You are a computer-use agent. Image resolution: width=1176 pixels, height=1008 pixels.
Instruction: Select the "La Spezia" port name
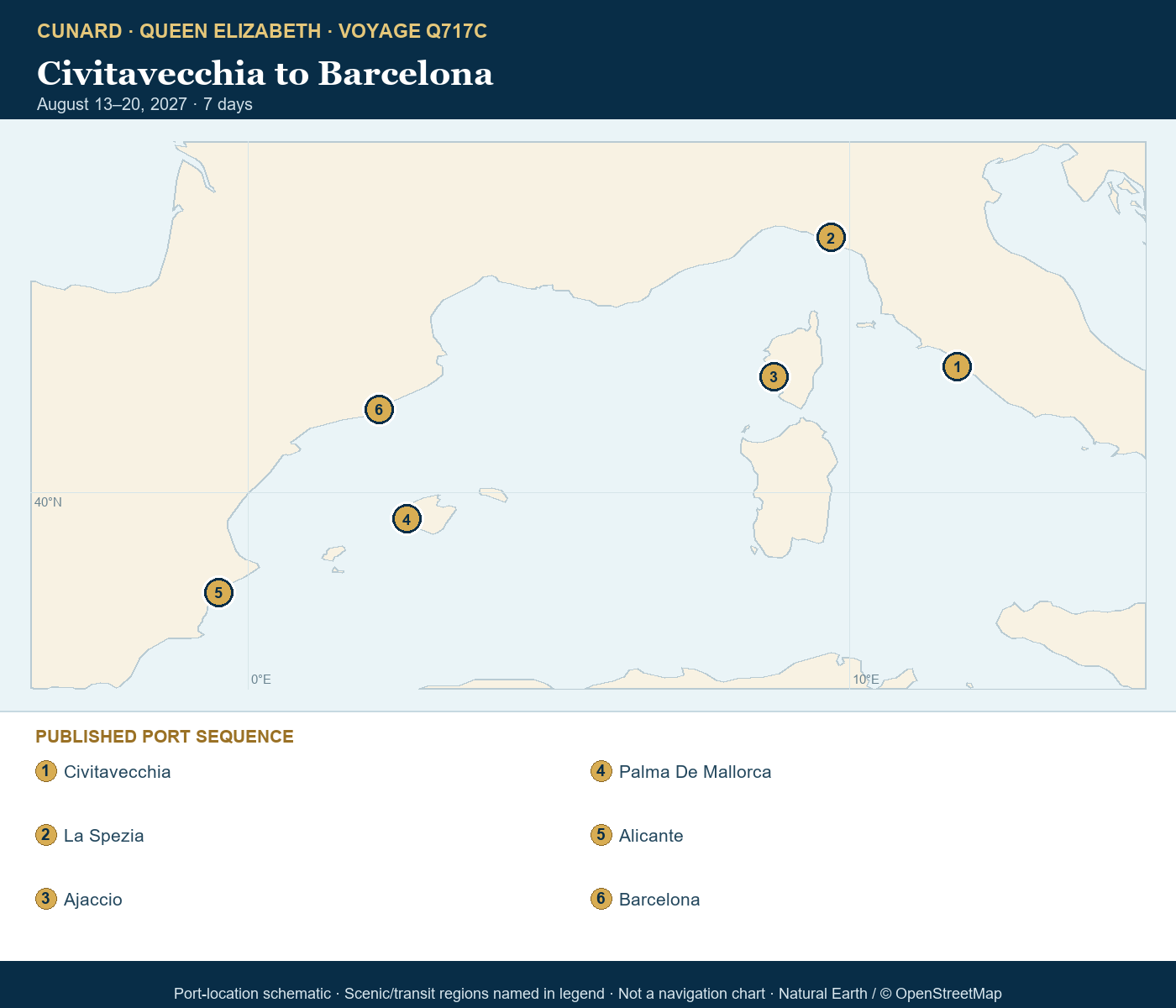(104, 836)
